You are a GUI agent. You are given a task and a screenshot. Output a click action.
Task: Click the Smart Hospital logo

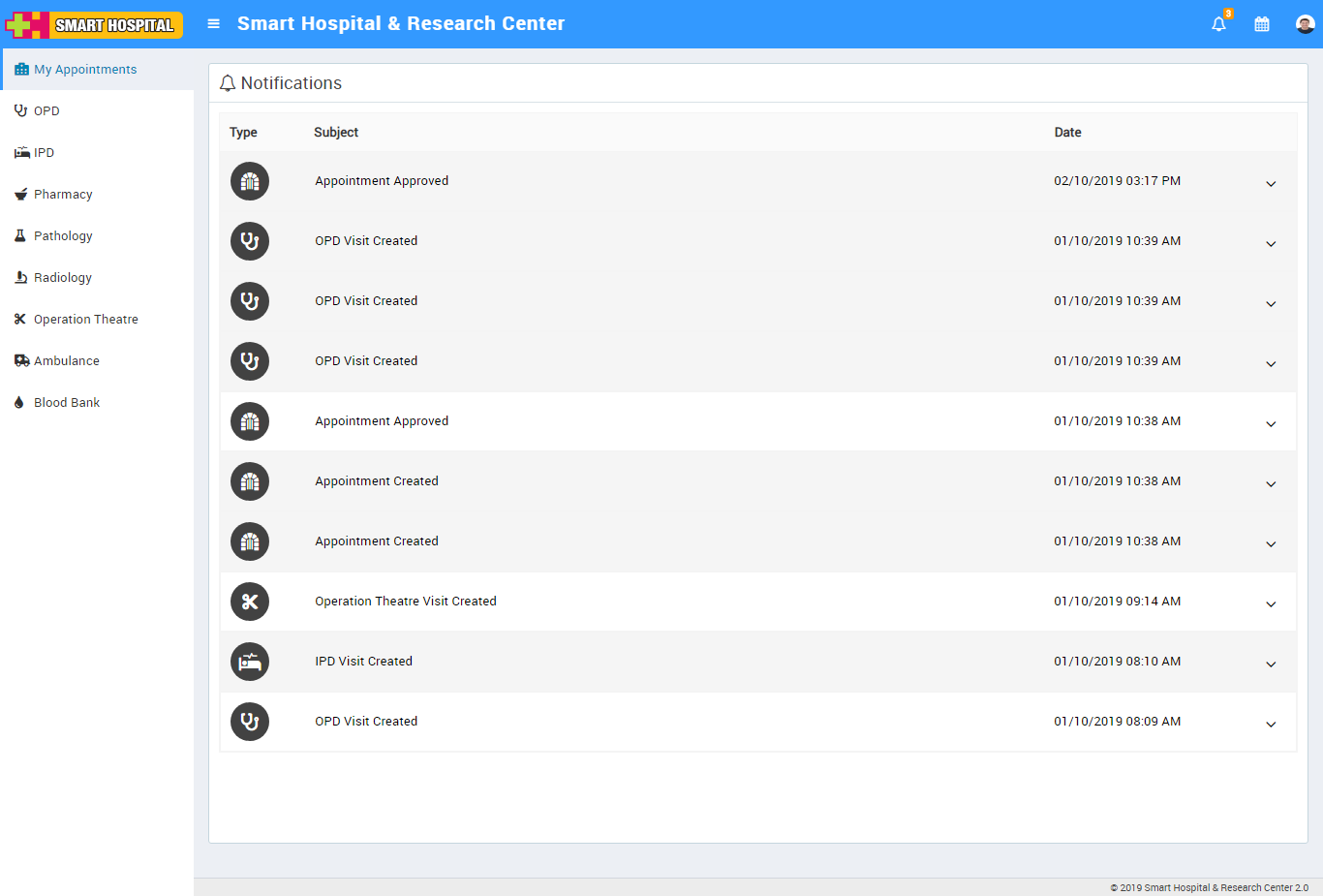coord(94,24)
